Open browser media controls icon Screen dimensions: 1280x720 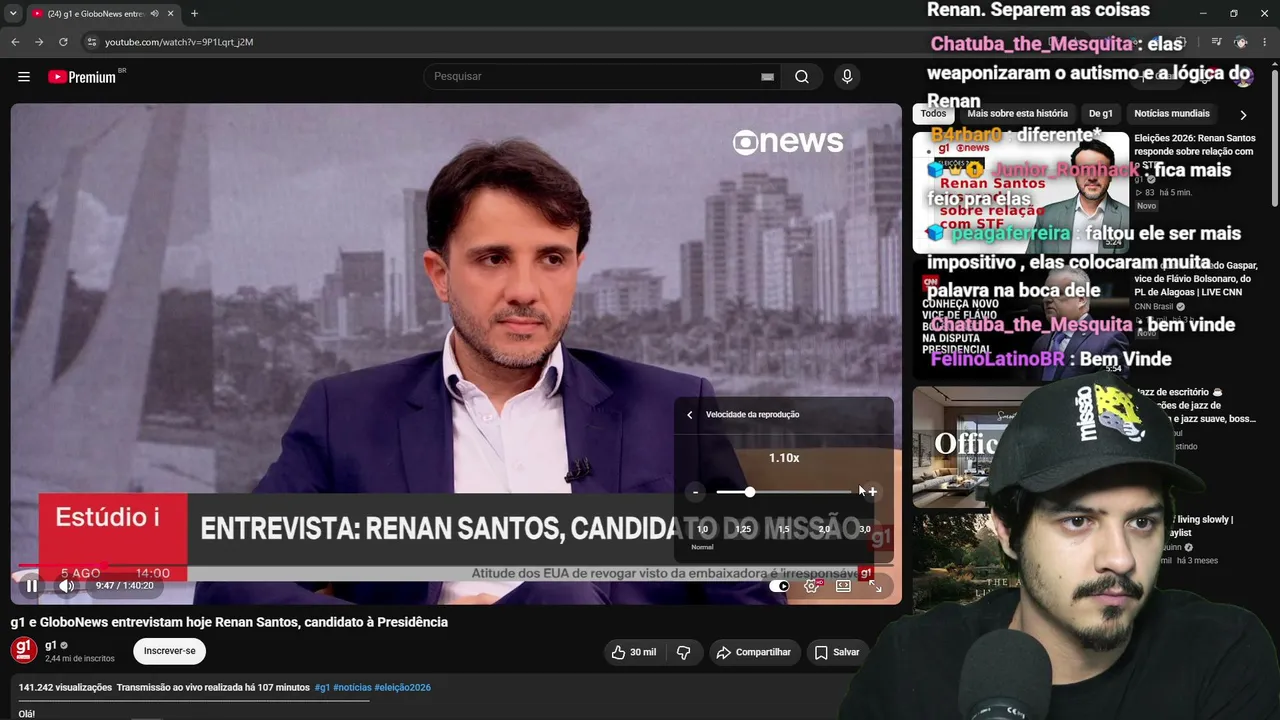click(1216, 42)
